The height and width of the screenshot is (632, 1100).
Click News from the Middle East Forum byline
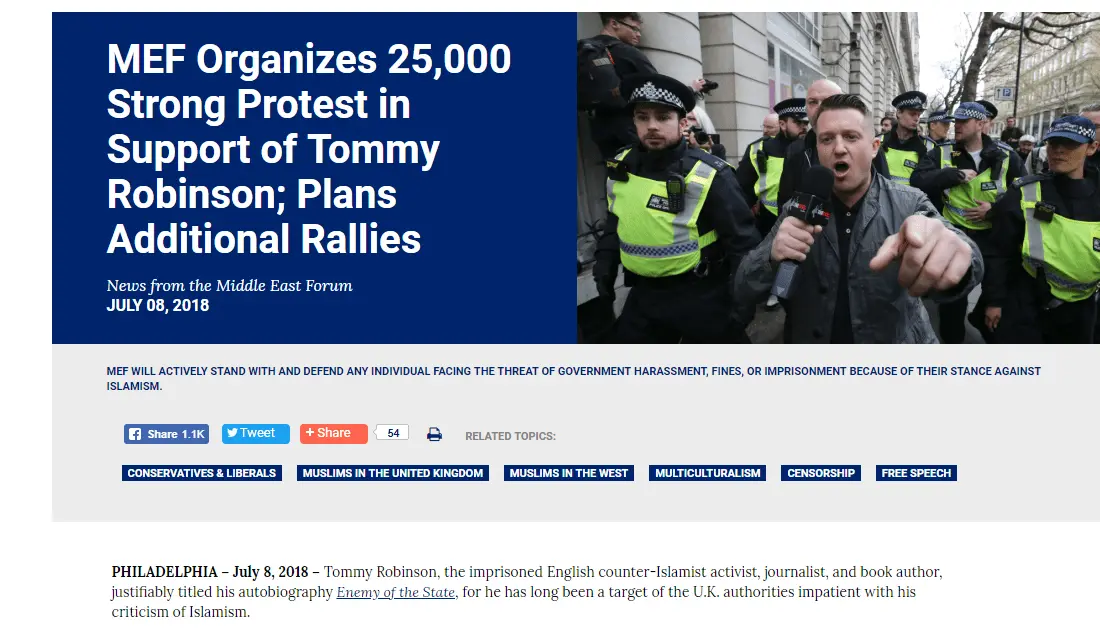point(229,286)
